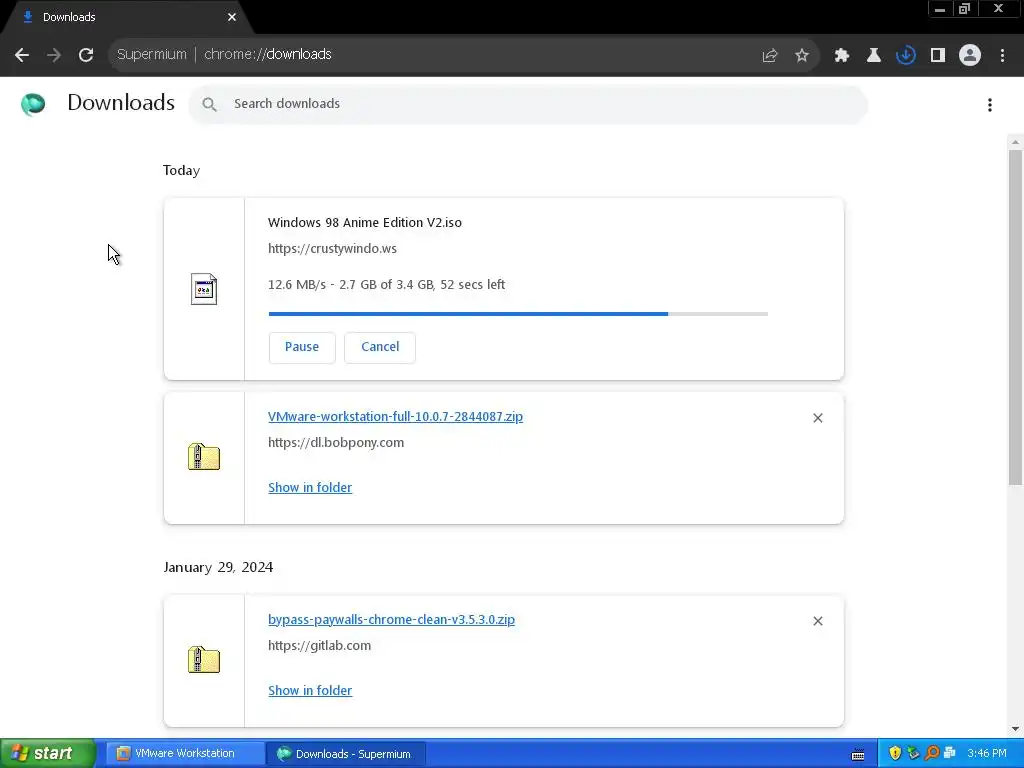This screenshot has height=768, width=1024.
Task: Click the Today date heading
Action: tap(182, 170)
